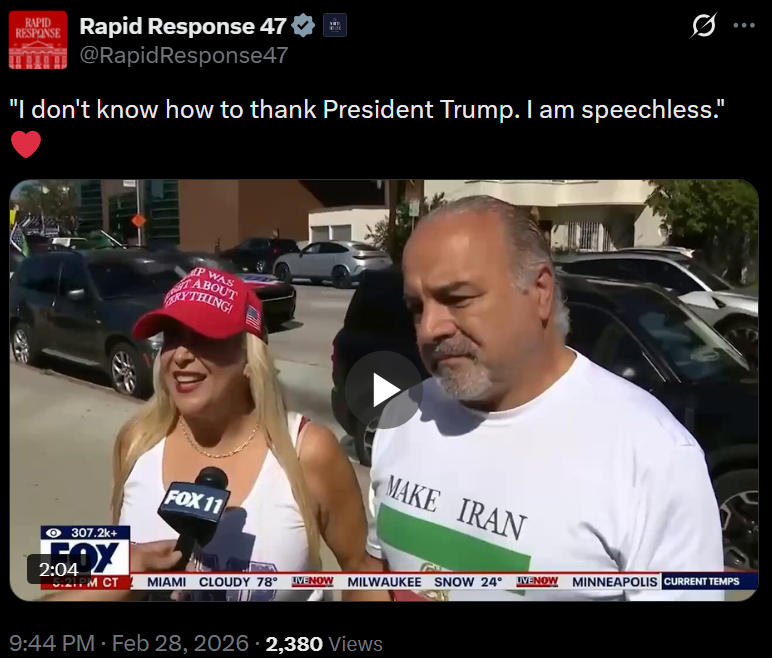
Task: Click the MAKE IRAN shirt text in video
Action: click(456, 507)
